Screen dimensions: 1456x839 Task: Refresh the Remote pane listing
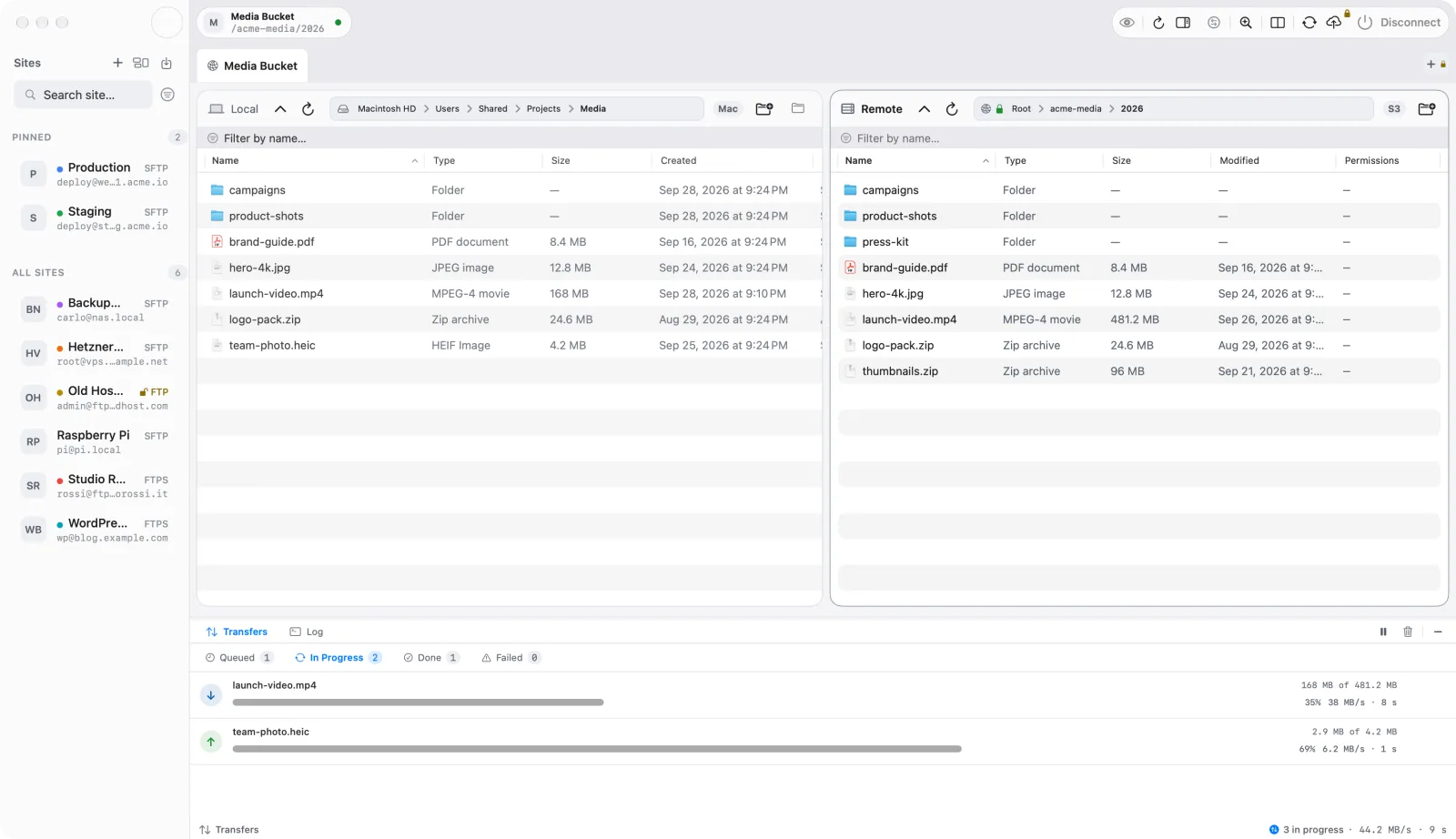pyautogui.click(x=952, y=109)
